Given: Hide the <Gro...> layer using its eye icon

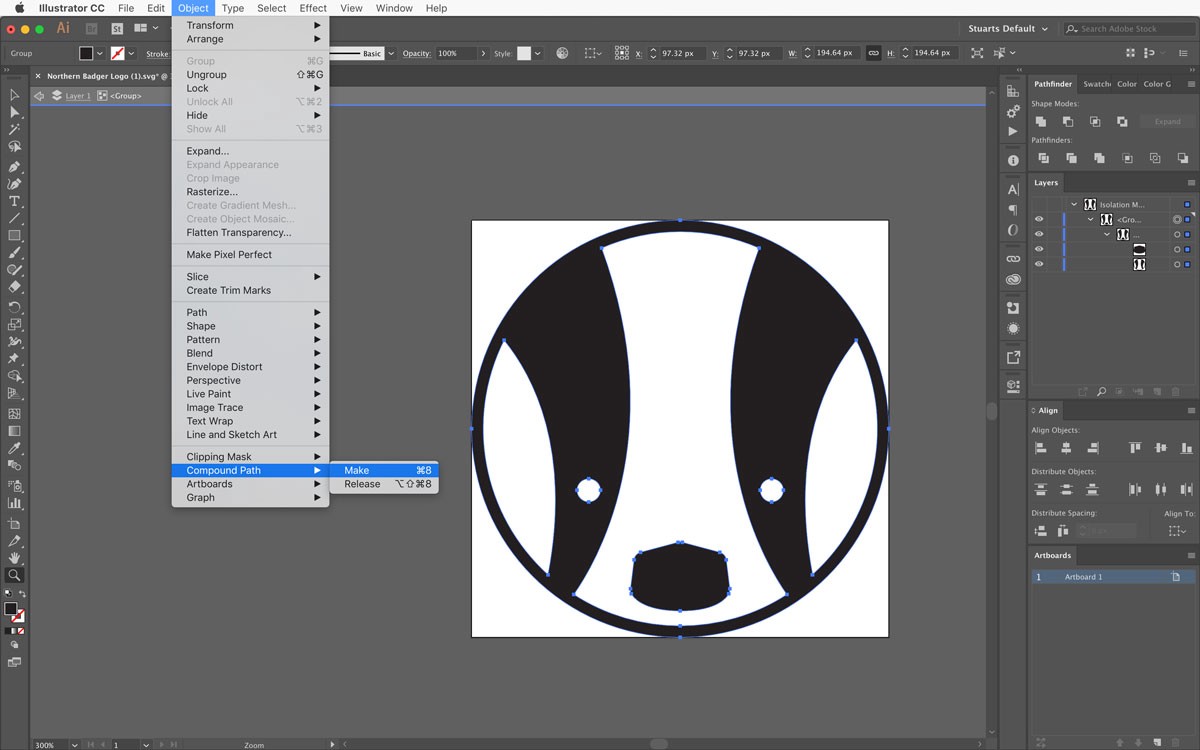Looking at the screenshot, I should click(1039, 219).
